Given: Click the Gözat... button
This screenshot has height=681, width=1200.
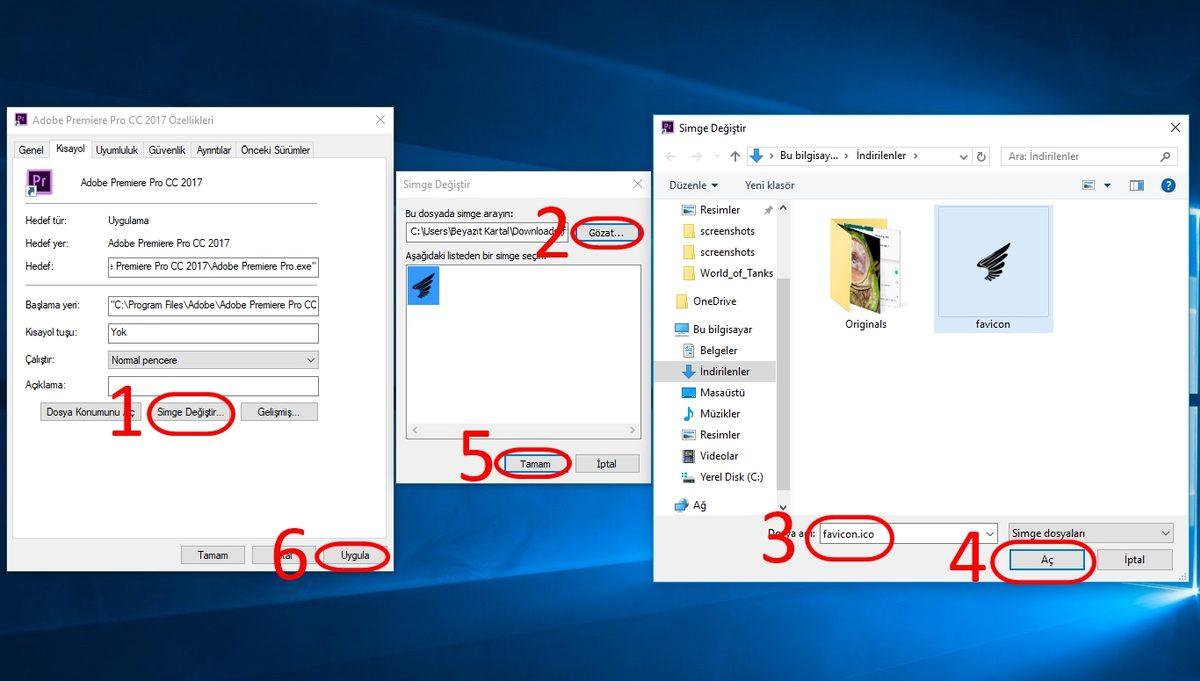Looking at the screenshot, I should [608, 232].
